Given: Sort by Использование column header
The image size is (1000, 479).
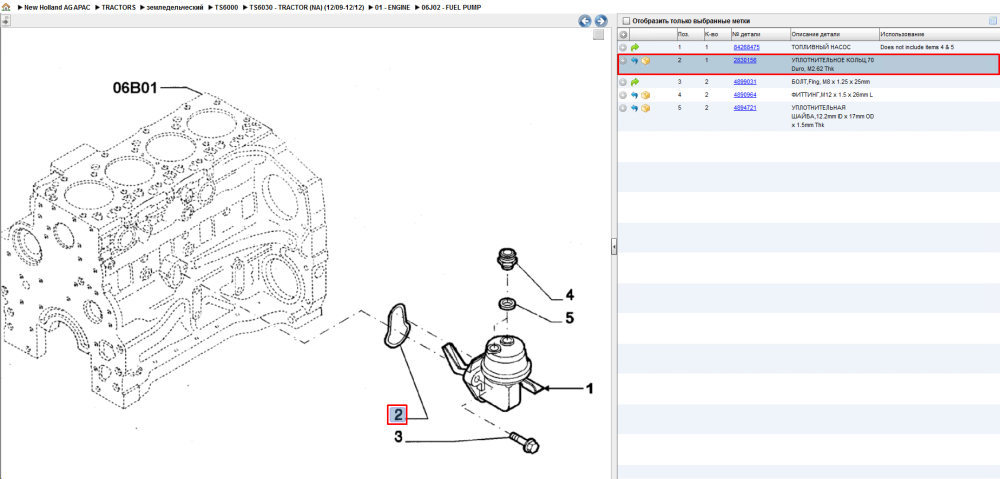Looking at the screenshot, I should click(939, 34).
